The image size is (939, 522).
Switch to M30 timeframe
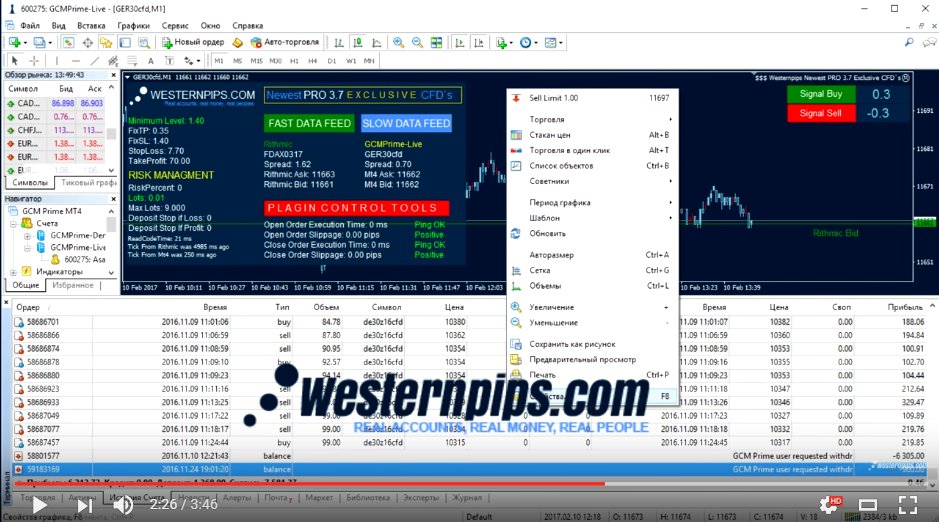click(275, 60)
